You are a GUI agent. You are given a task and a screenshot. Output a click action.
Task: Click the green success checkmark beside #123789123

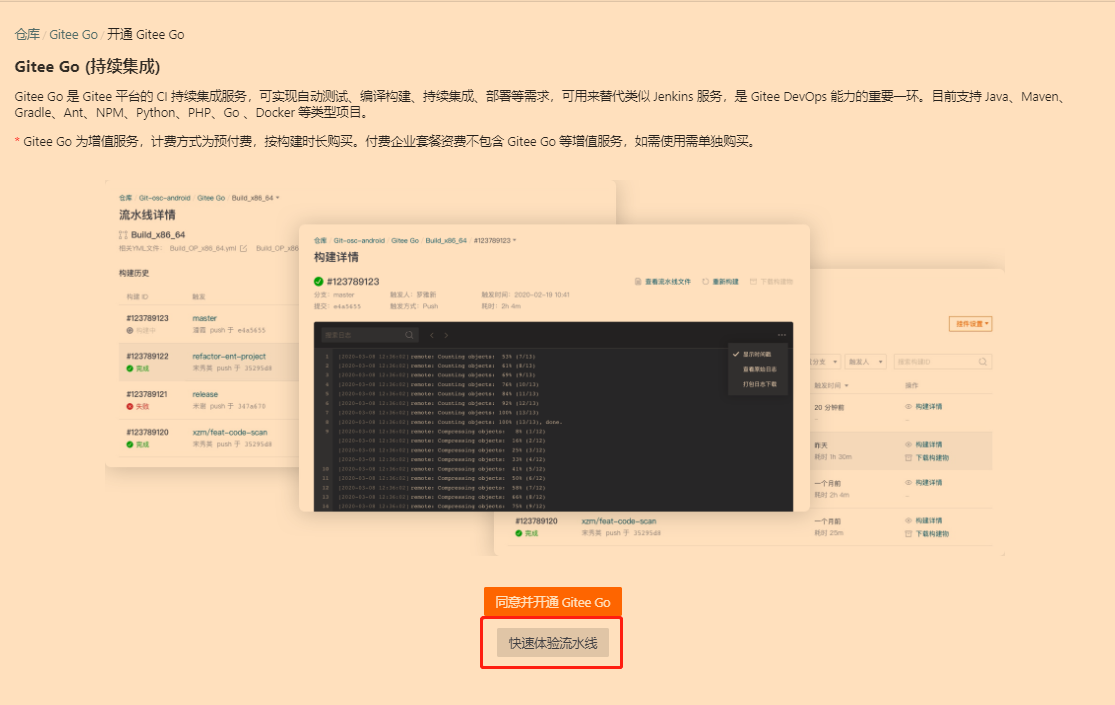[x=318, y=281]
